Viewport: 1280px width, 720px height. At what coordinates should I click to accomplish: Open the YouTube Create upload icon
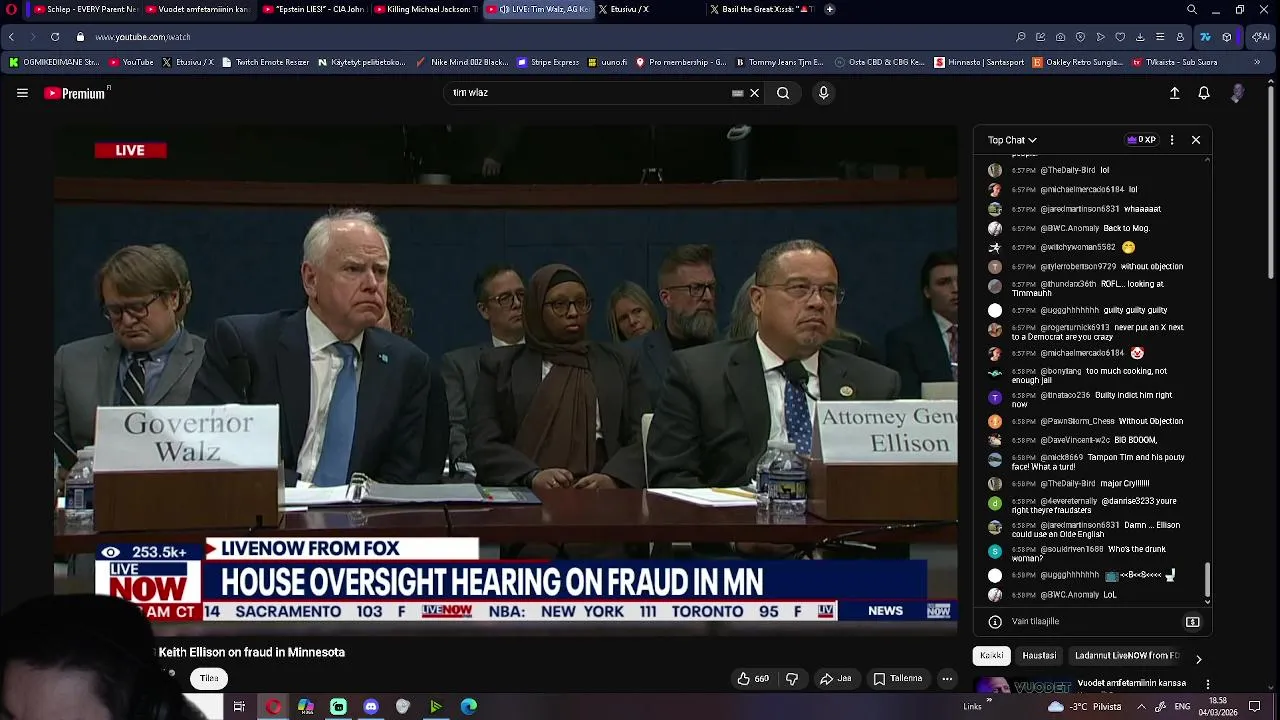click(1175, 93)
